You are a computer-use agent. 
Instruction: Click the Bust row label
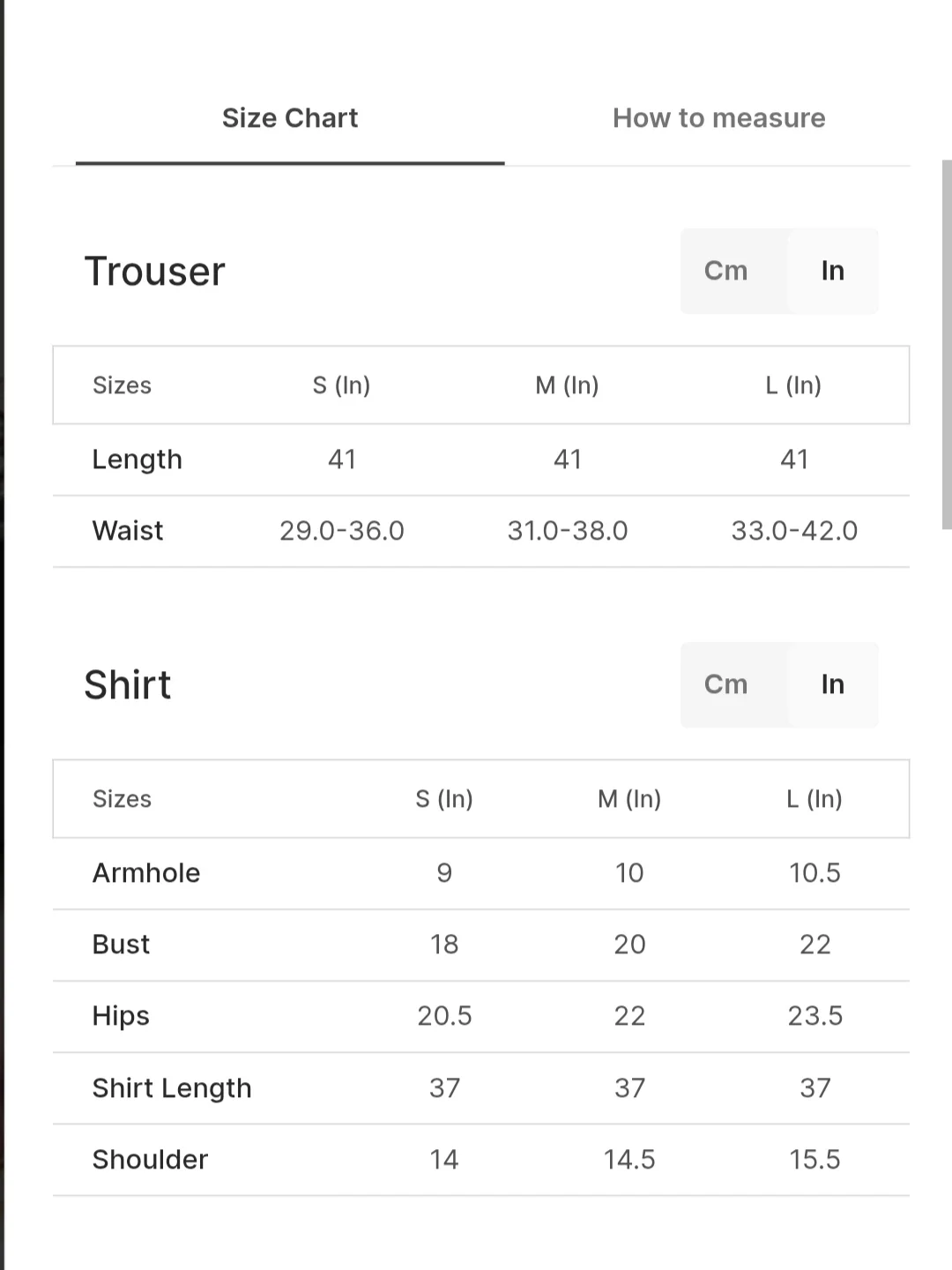coord(121,945)
